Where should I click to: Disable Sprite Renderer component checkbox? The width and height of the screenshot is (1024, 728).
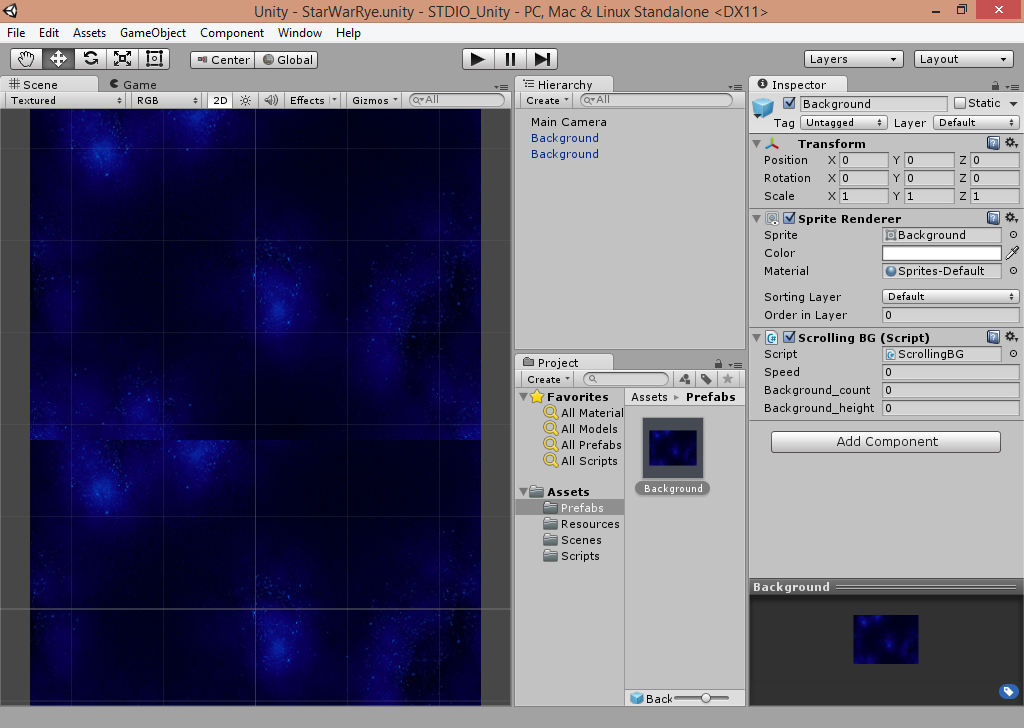[789, 218]
